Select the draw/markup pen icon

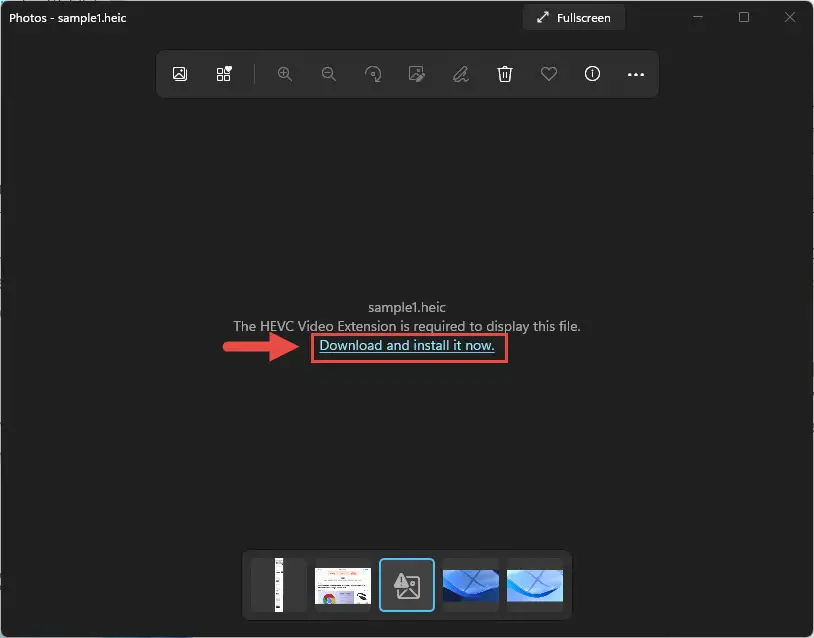(x=460, y=74)
